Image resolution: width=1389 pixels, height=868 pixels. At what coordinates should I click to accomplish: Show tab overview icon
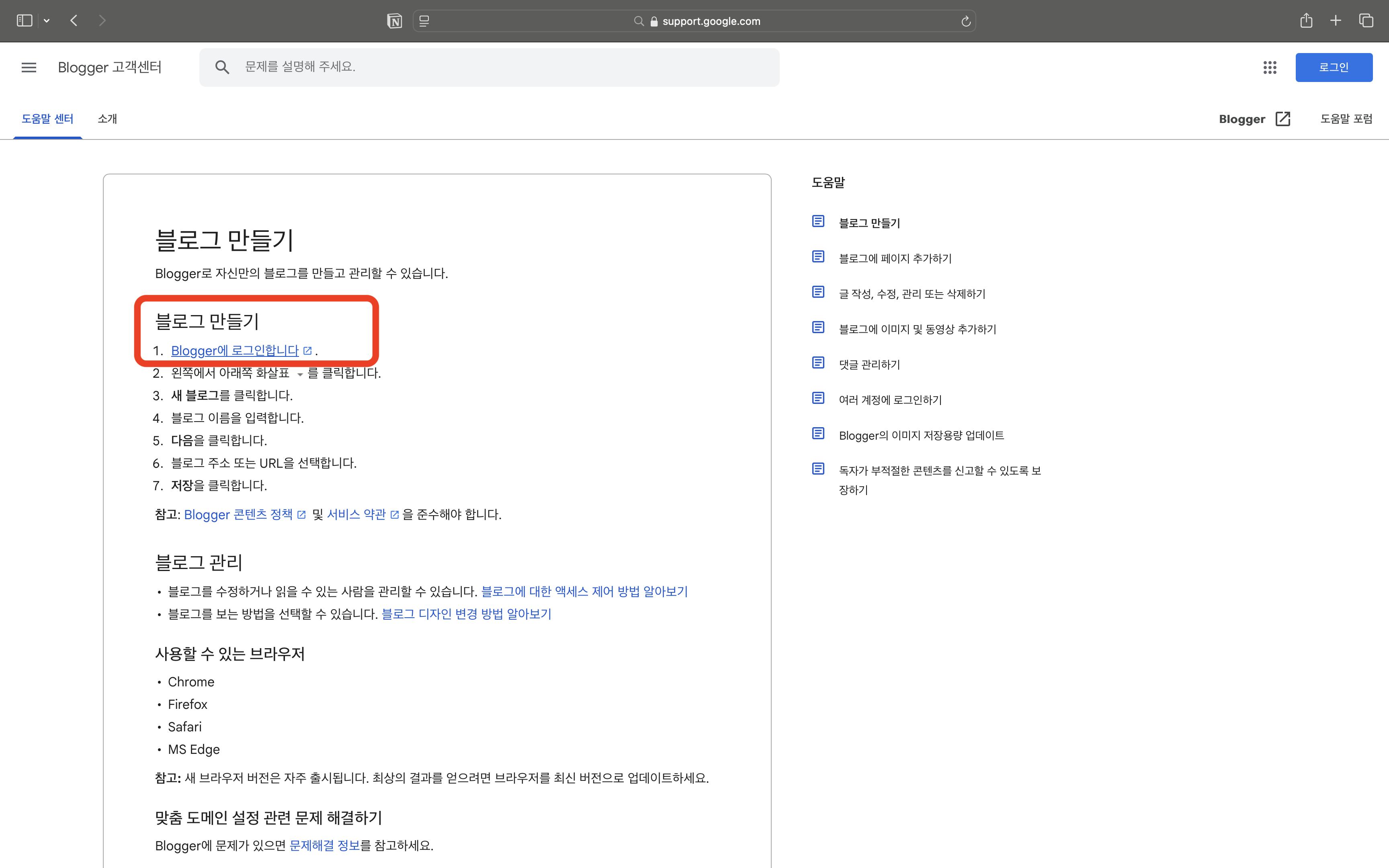1366,20
